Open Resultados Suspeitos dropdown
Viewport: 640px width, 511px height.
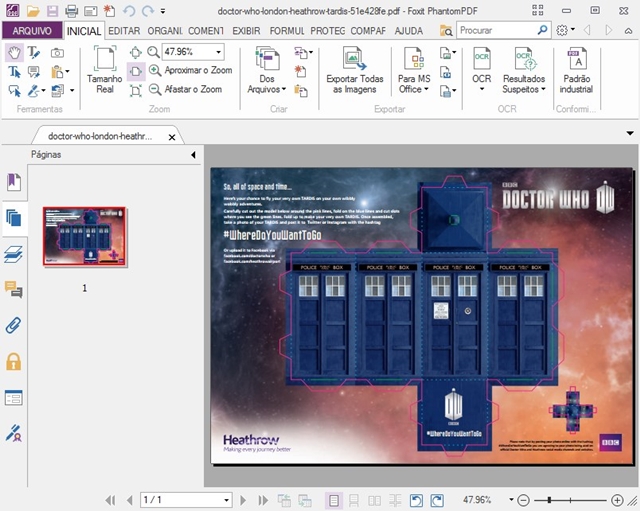[x=524, y=70]
